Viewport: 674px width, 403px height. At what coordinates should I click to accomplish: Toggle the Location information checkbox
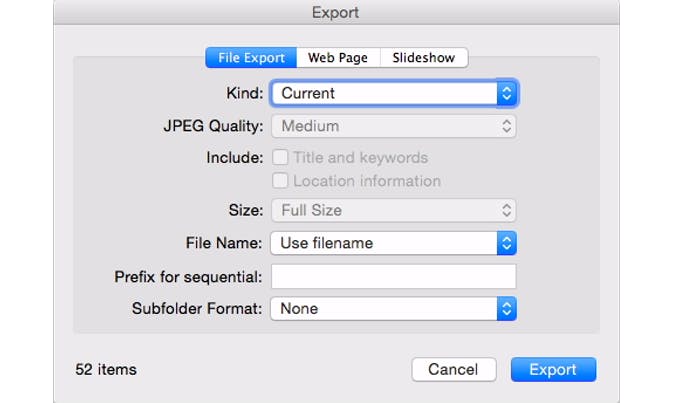tap(281, 181)
